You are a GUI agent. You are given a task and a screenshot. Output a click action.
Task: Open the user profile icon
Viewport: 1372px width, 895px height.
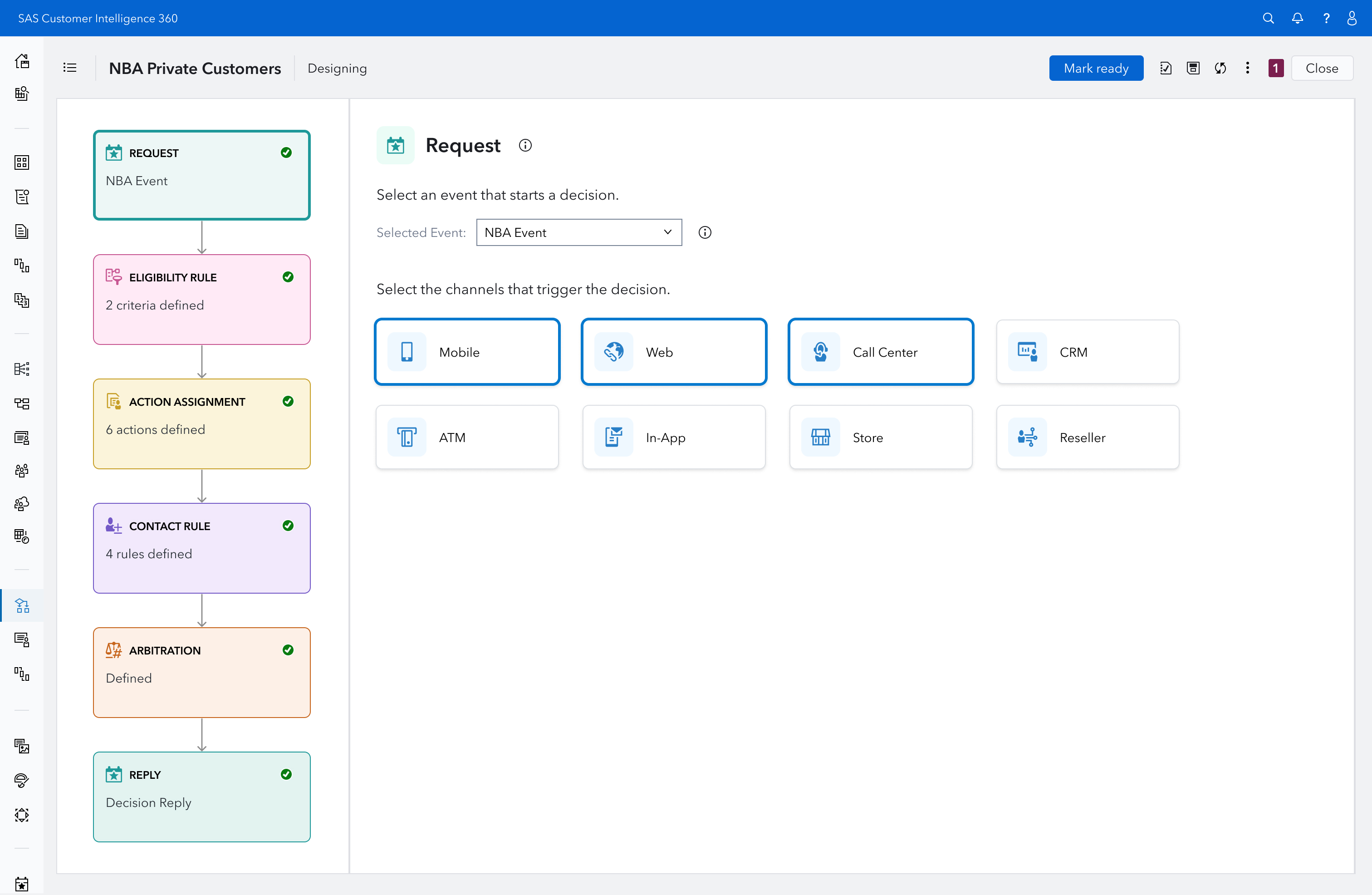pyautogui.click(x=1352, y=18)
